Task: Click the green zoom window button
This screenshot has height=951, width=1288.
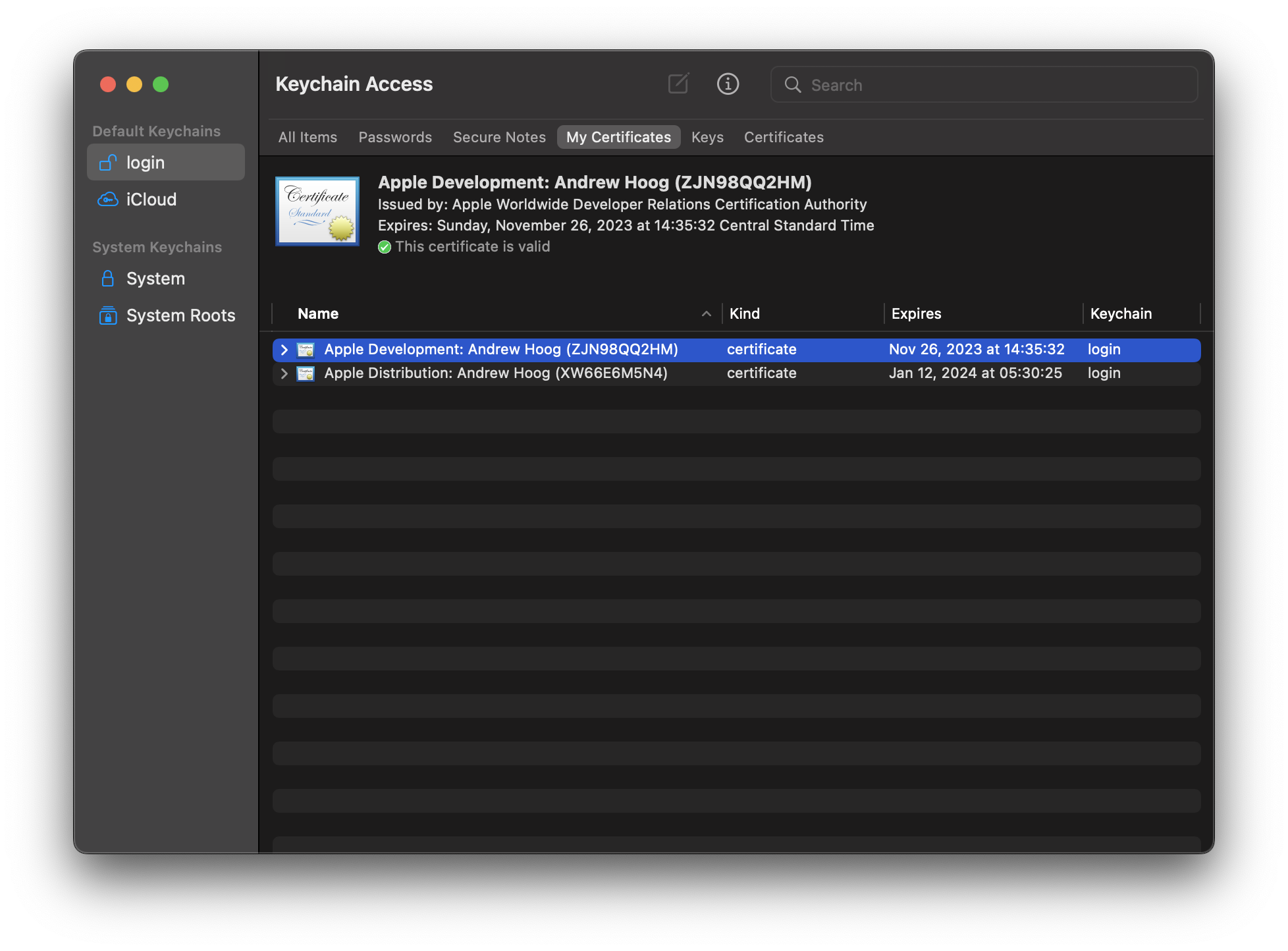Action: tap(161, 84)
